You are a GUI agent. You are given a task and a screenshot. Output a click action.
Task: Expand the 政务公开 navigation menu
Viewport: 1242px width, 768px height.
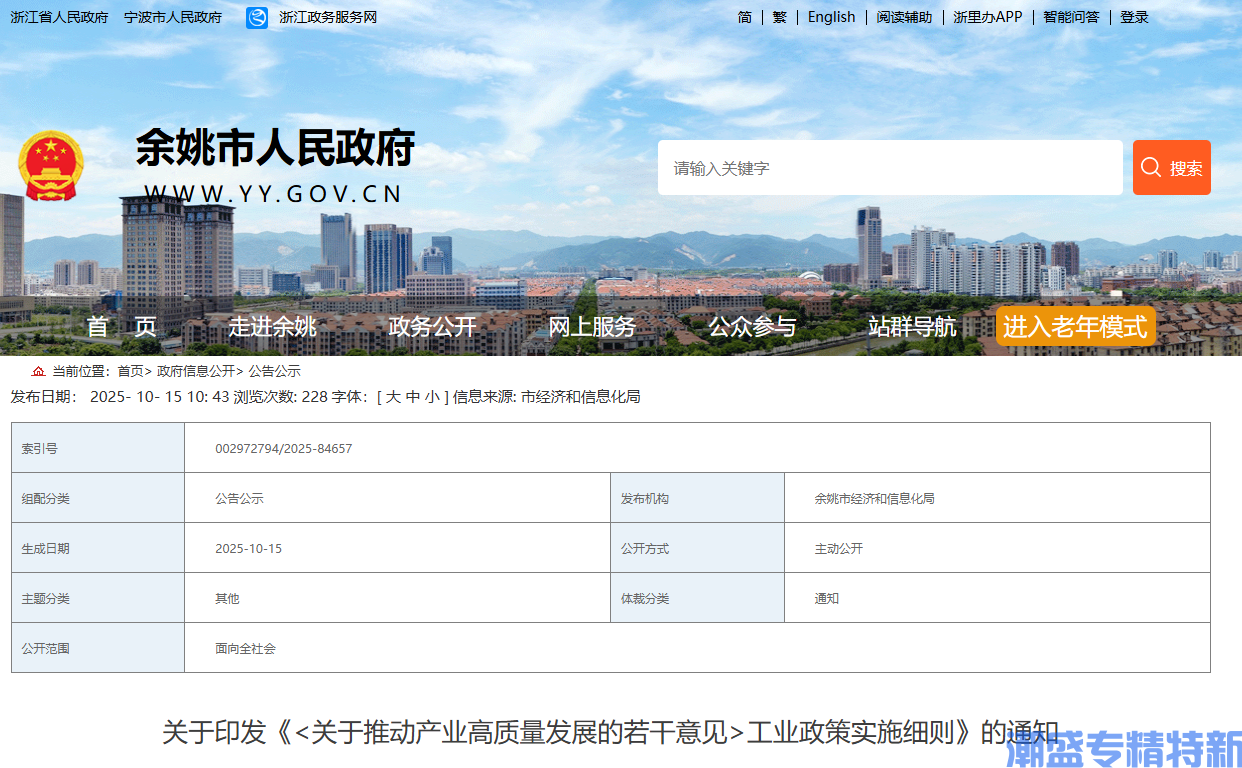[432, 326]
